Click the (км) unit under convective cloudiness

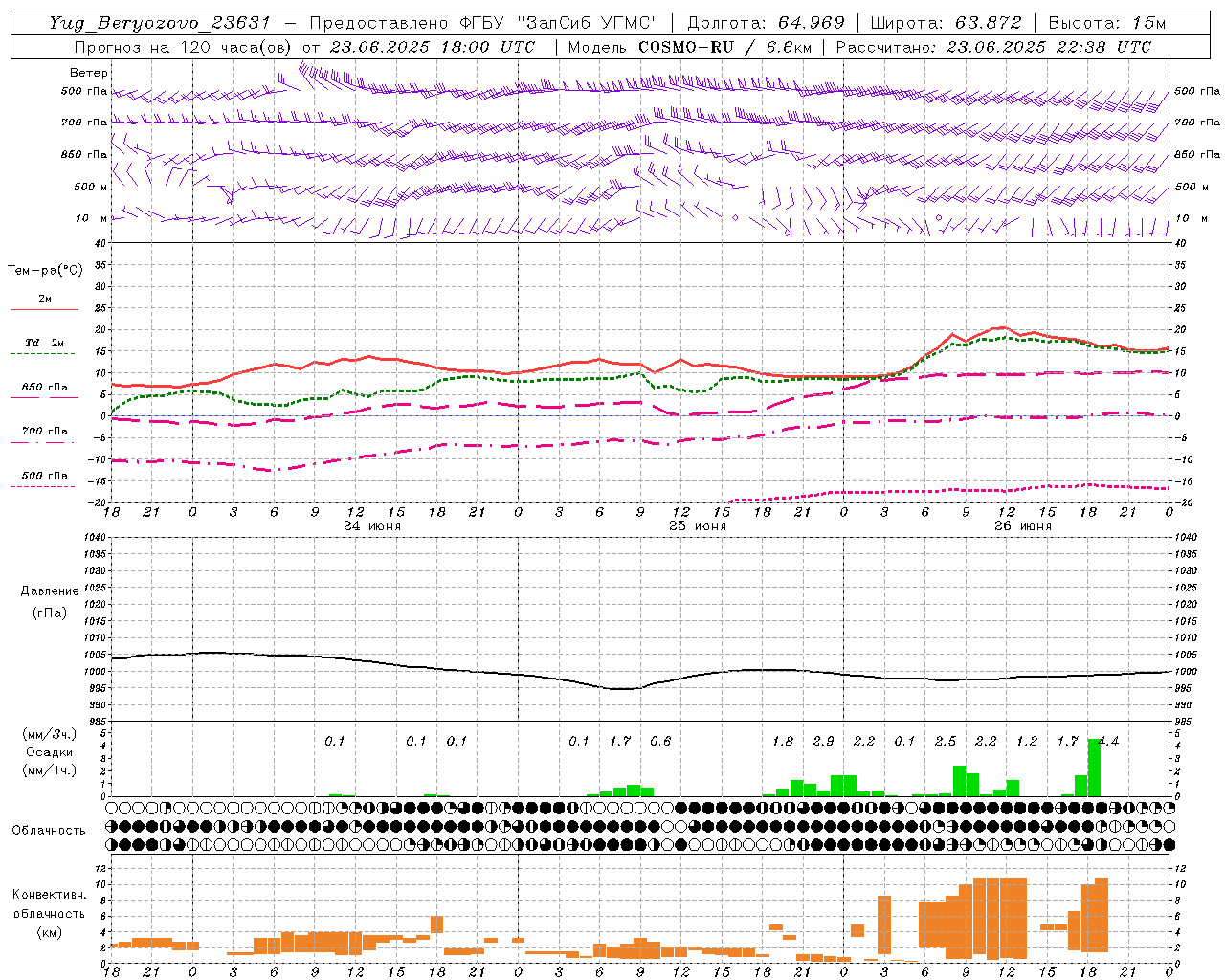point(50,932)
